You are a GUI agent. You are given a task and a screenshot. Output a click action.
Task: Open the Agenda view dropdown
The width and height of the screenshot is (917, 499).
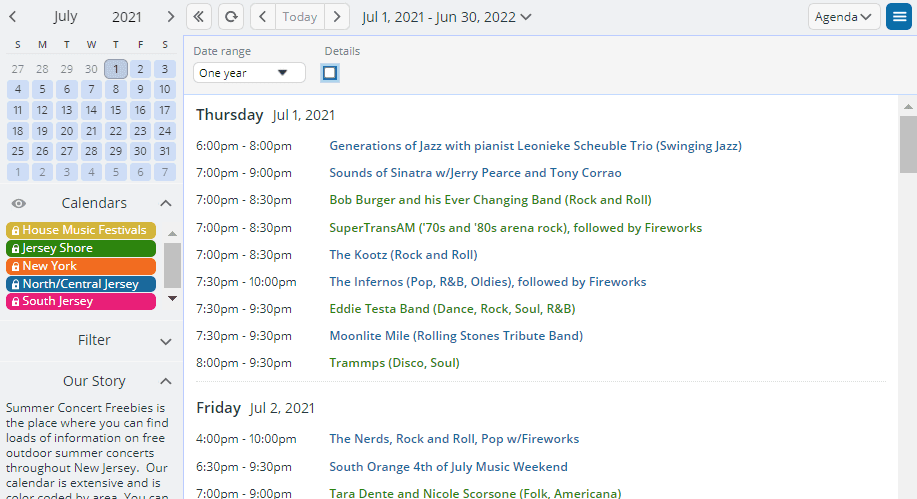click(x=844, y=17)
